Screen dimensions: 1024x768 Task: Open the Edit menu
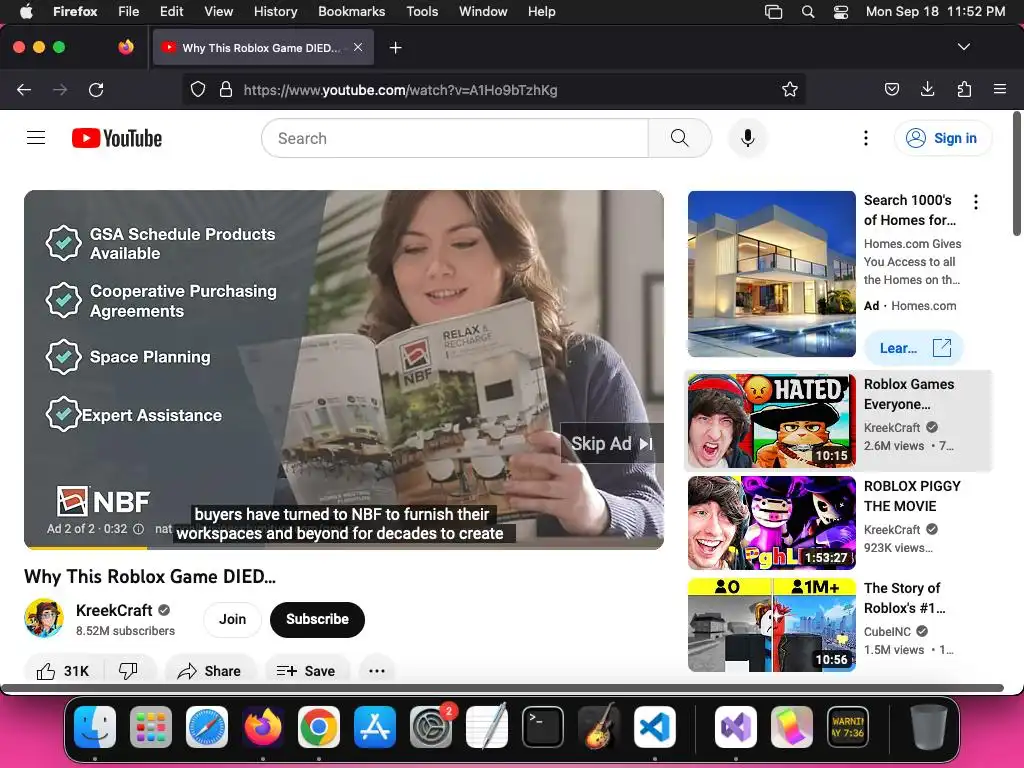171,12
